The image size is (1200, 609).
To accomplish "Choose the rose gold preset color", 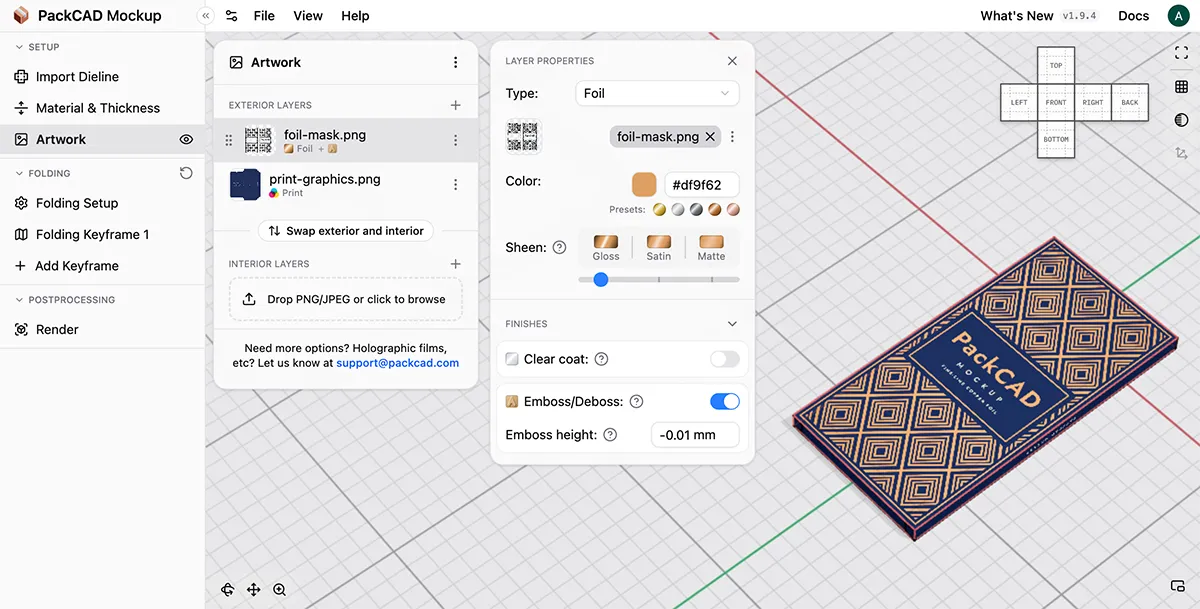I will click(732, 210).
